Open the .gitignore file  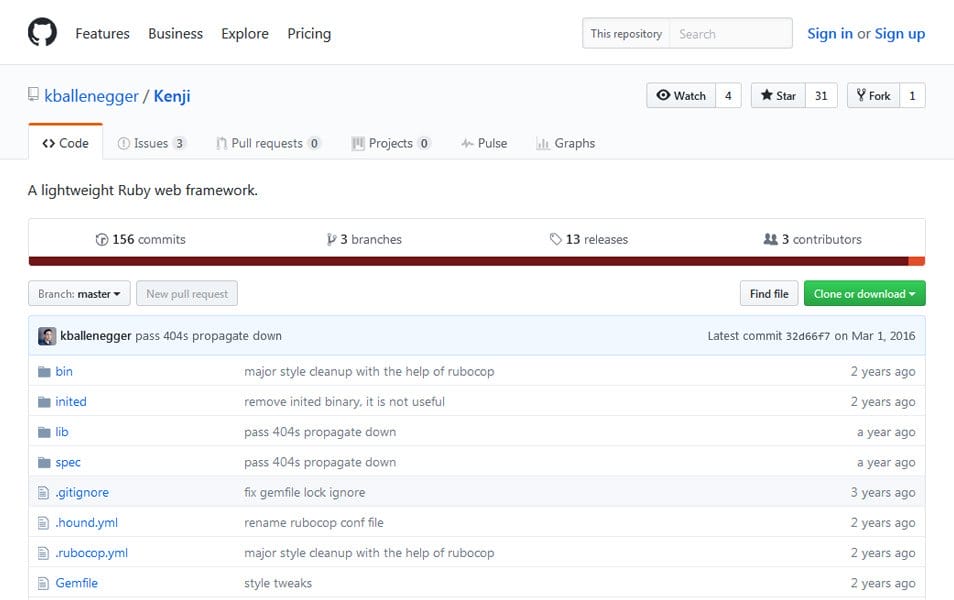[x=82, y=492]
